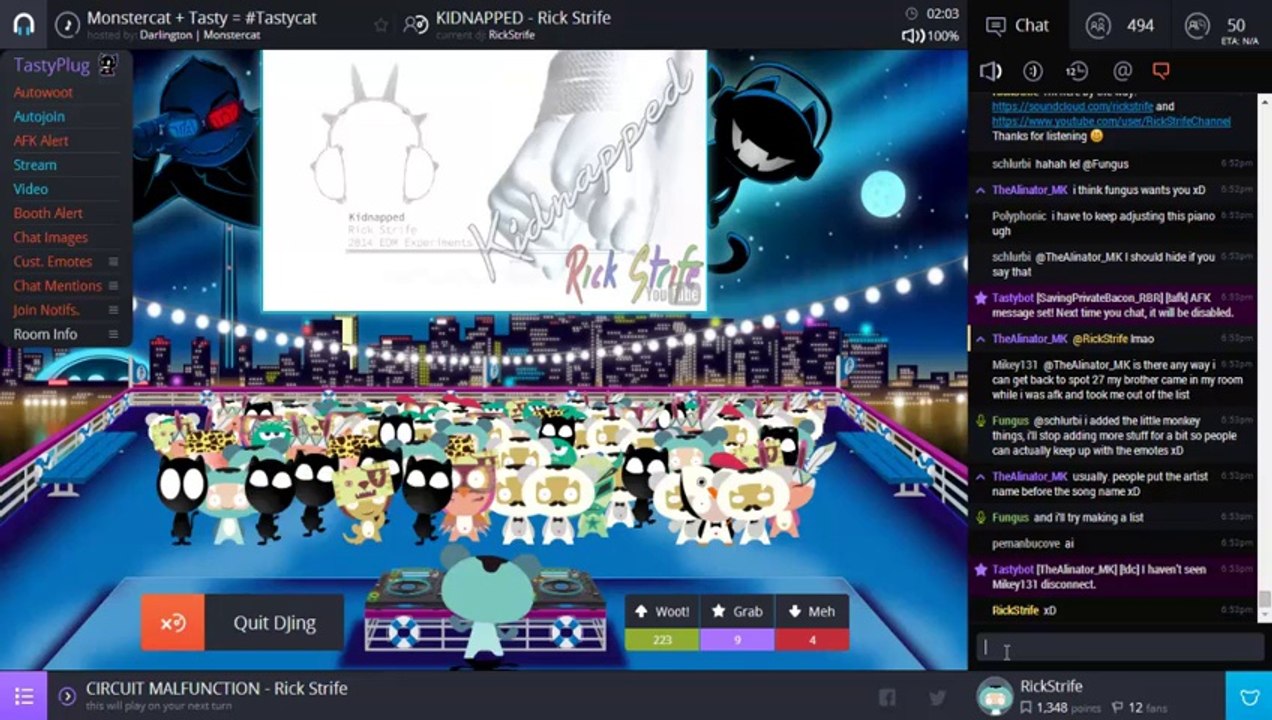Open the plug.dj headphones logo menu

pos(24,24)
